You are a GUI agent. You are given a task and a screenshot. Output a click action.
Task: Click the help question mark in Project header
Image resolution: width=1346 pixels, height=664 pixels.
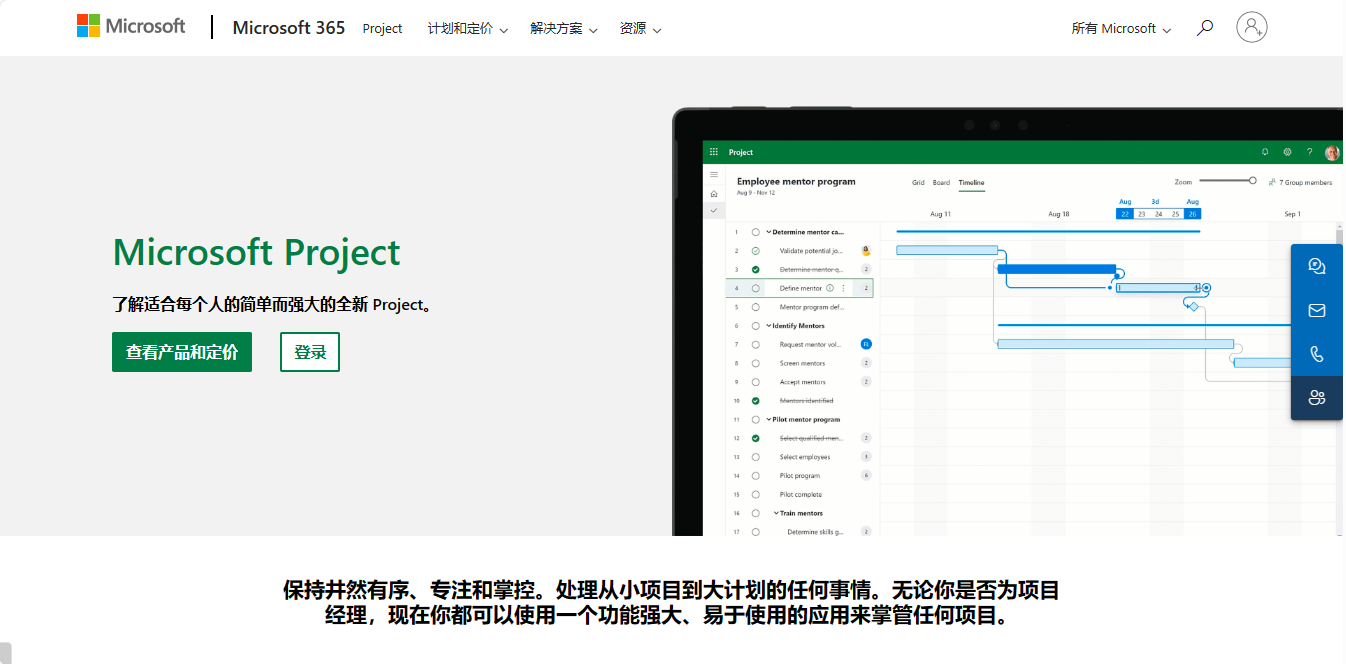tap(1310, 152)
